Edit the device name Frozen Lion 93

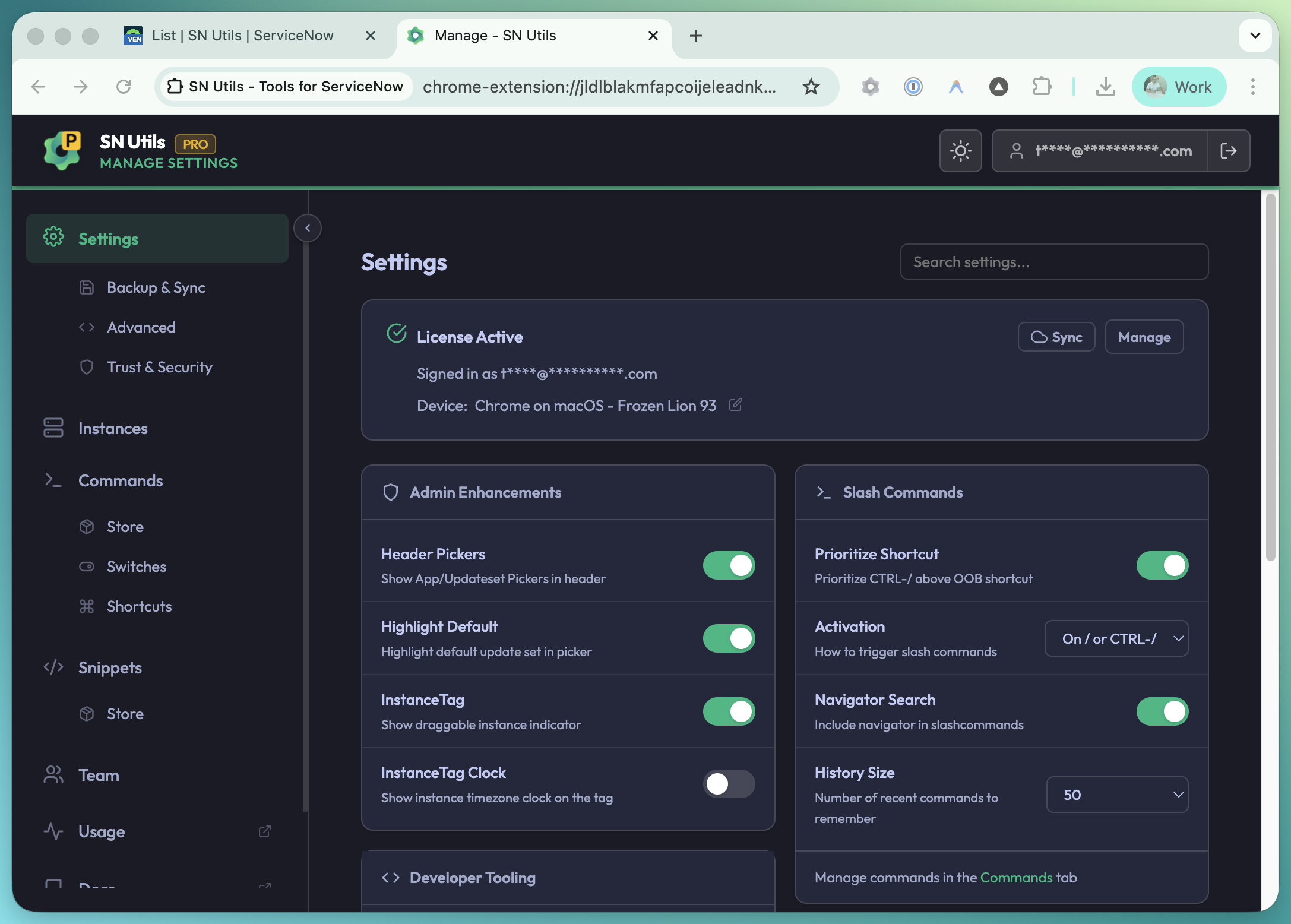pyautogui.click(x=736, y=404)
